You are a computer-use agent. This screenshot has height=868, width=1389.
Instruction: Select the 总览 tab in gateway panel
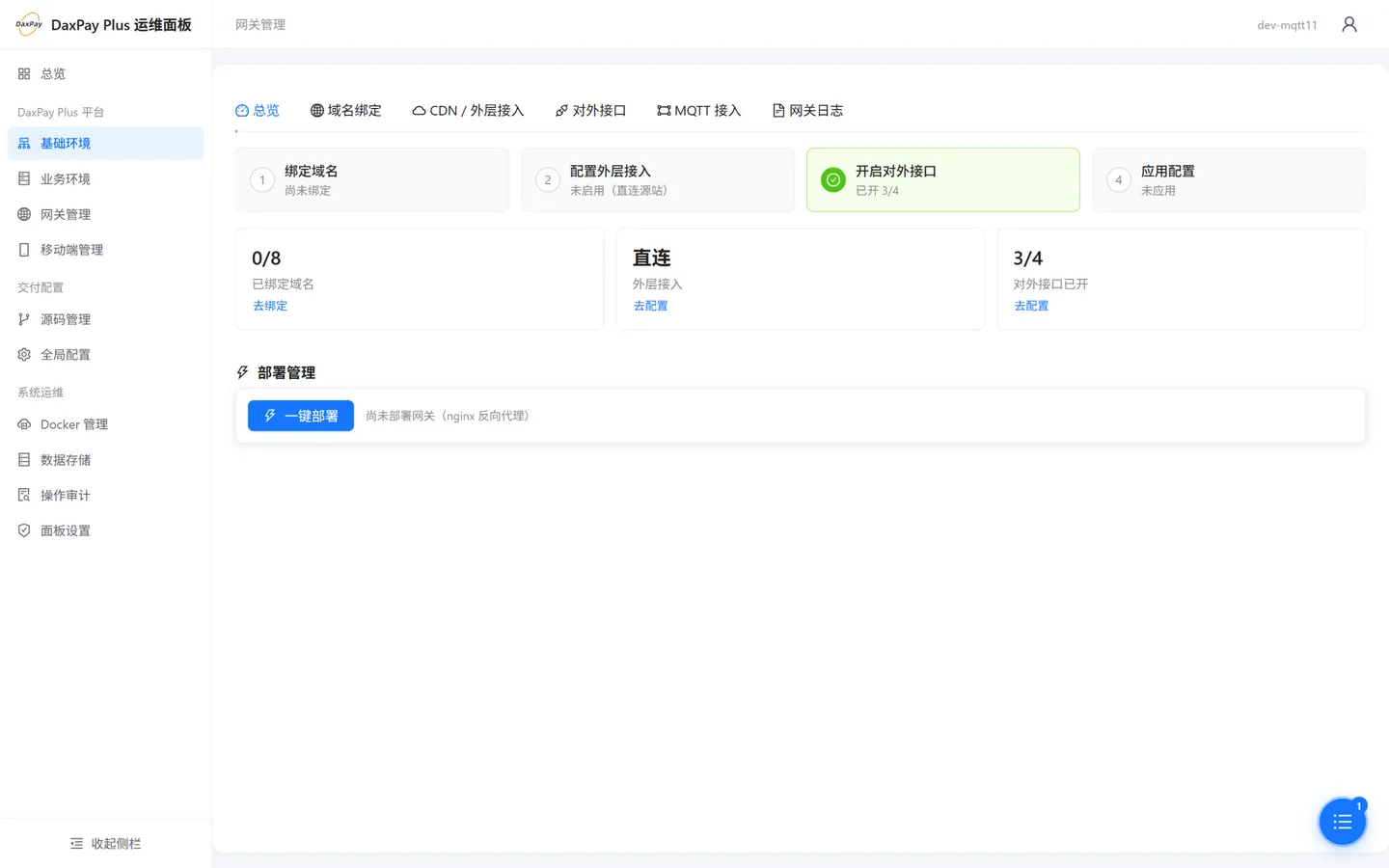[258, 111]
